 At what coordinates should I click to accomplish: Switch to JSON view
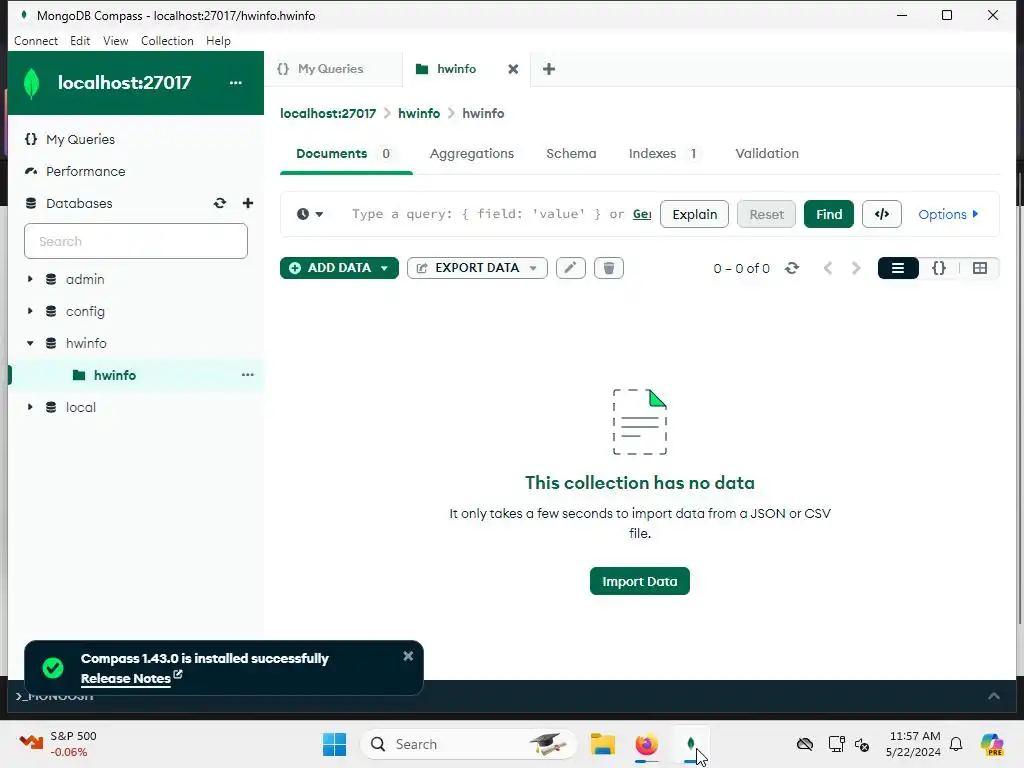pyautogui.click(x=938, y=268)
